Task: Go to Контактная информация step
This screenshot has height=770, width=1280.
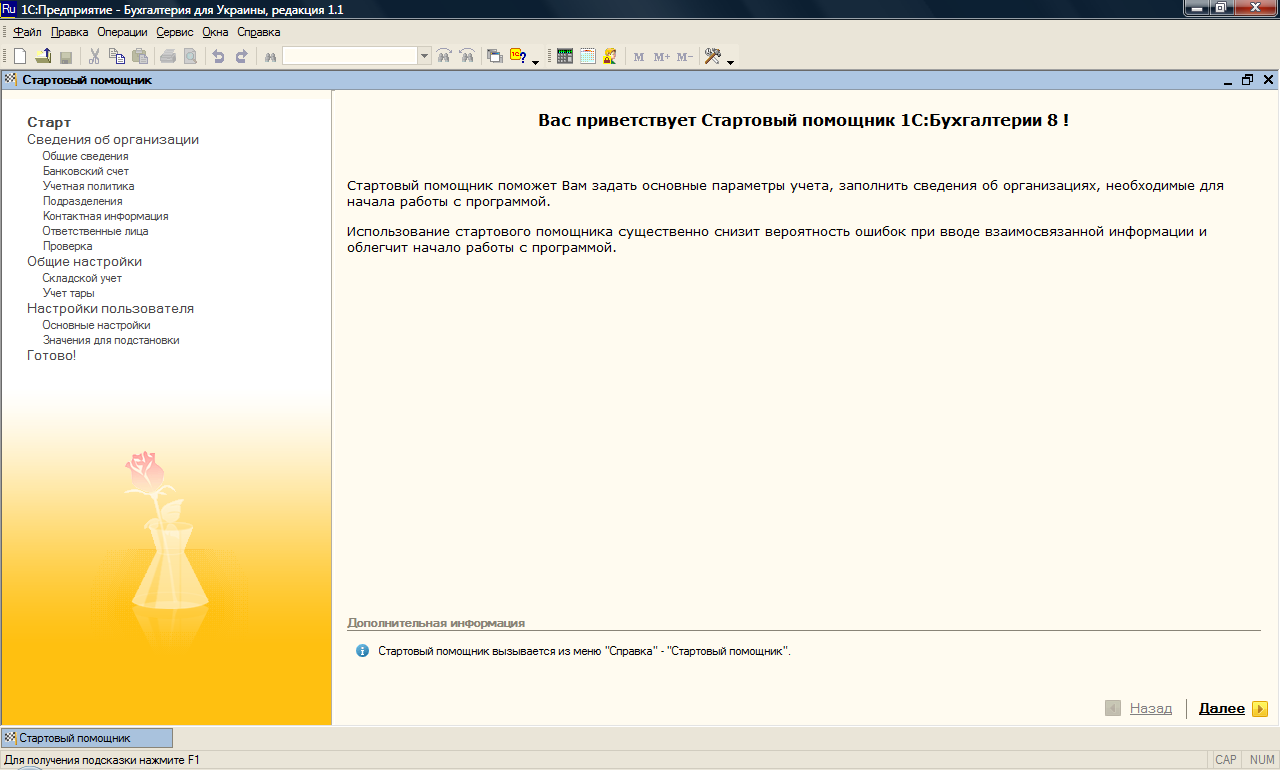Action: (105, 216)
